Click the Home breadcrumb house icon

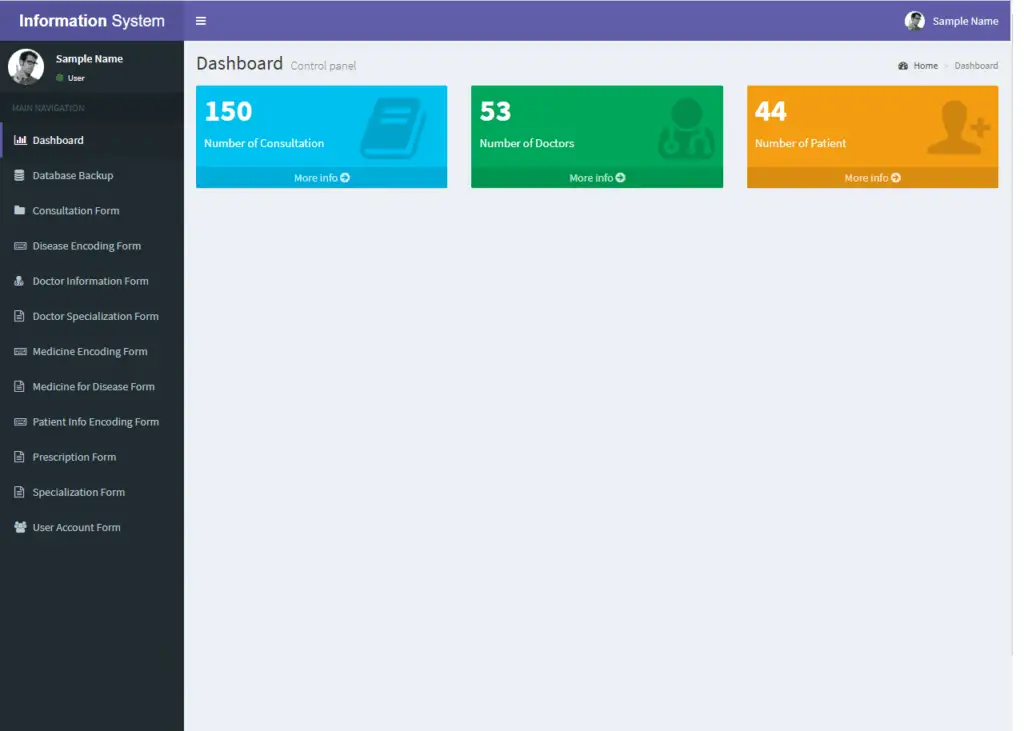click(901, 65)
